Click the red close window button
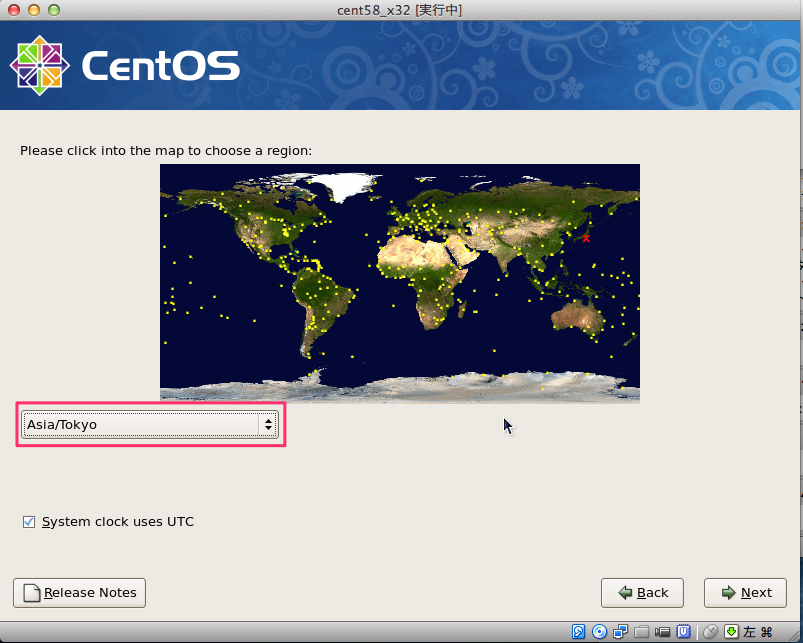 point(14,10)
